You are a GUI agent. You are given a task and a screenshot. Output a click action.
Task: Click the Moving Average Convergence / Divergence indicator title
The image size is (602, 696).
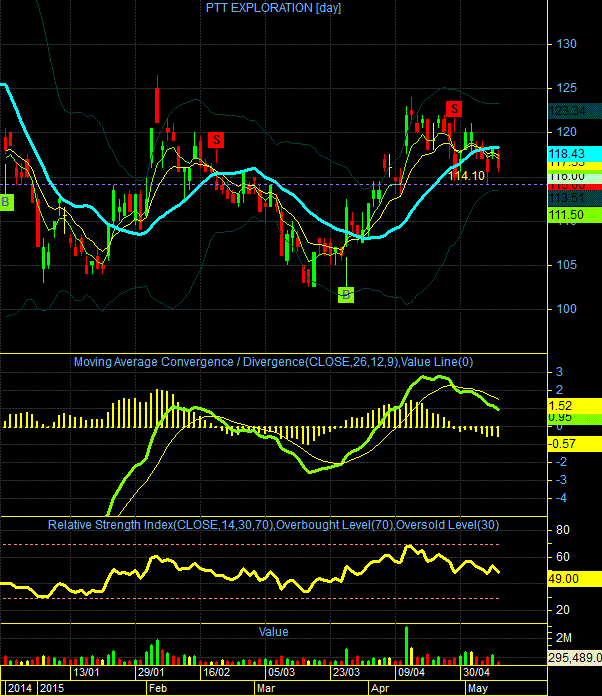[273, 362]
